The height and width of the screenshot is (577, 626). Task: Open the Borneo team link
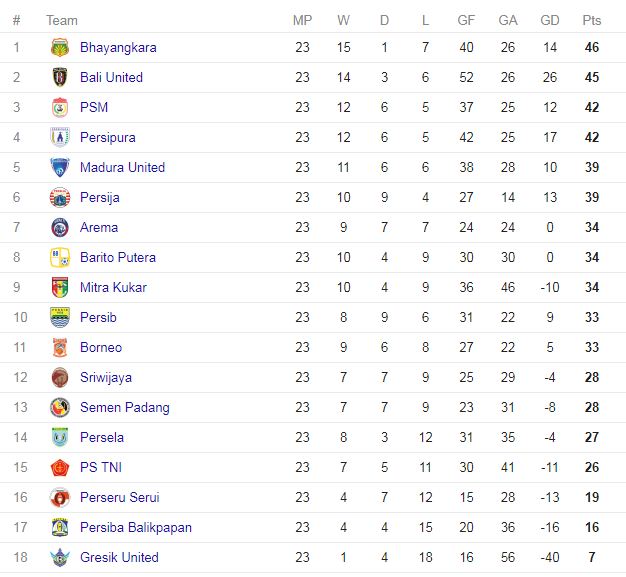coord(101,347)
